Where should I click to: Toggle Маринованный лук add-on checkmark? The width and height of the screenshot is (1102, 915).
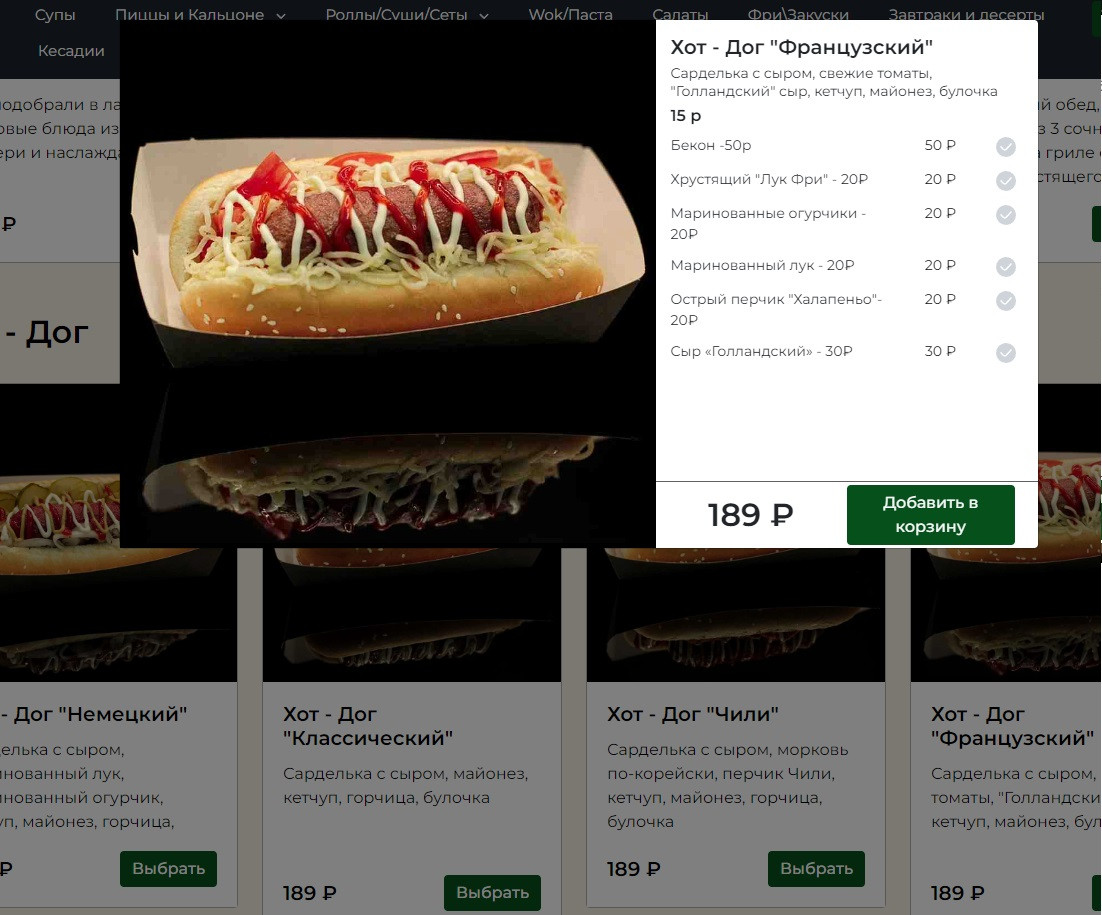tap(1006, 266)
